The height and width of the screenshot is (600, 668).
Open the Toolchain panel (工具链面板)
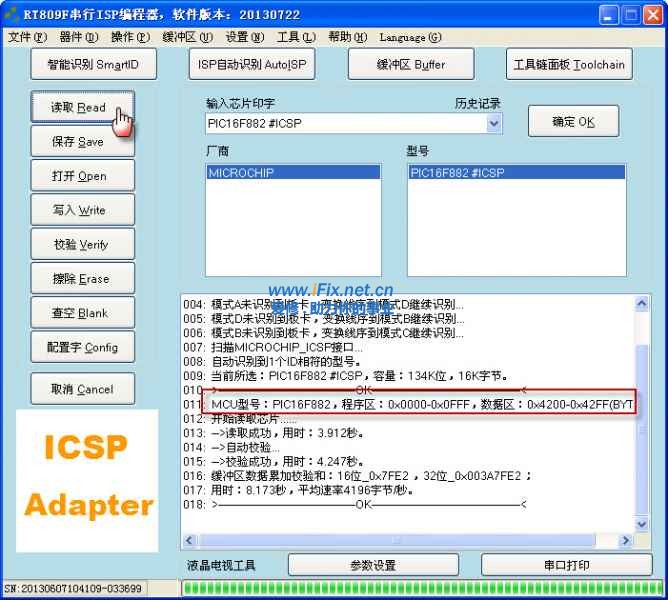(x=568, y=65)
